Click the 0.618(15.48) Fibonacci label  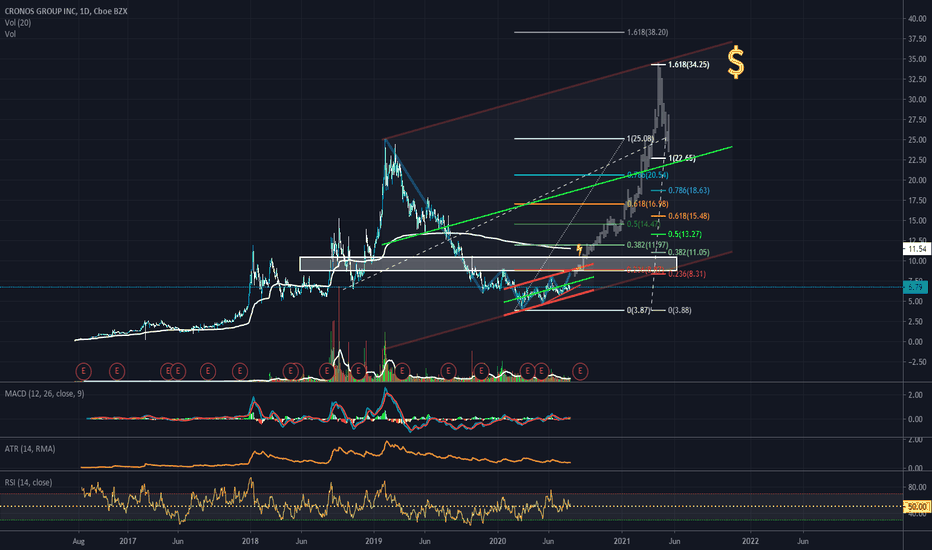click(688, 216)
